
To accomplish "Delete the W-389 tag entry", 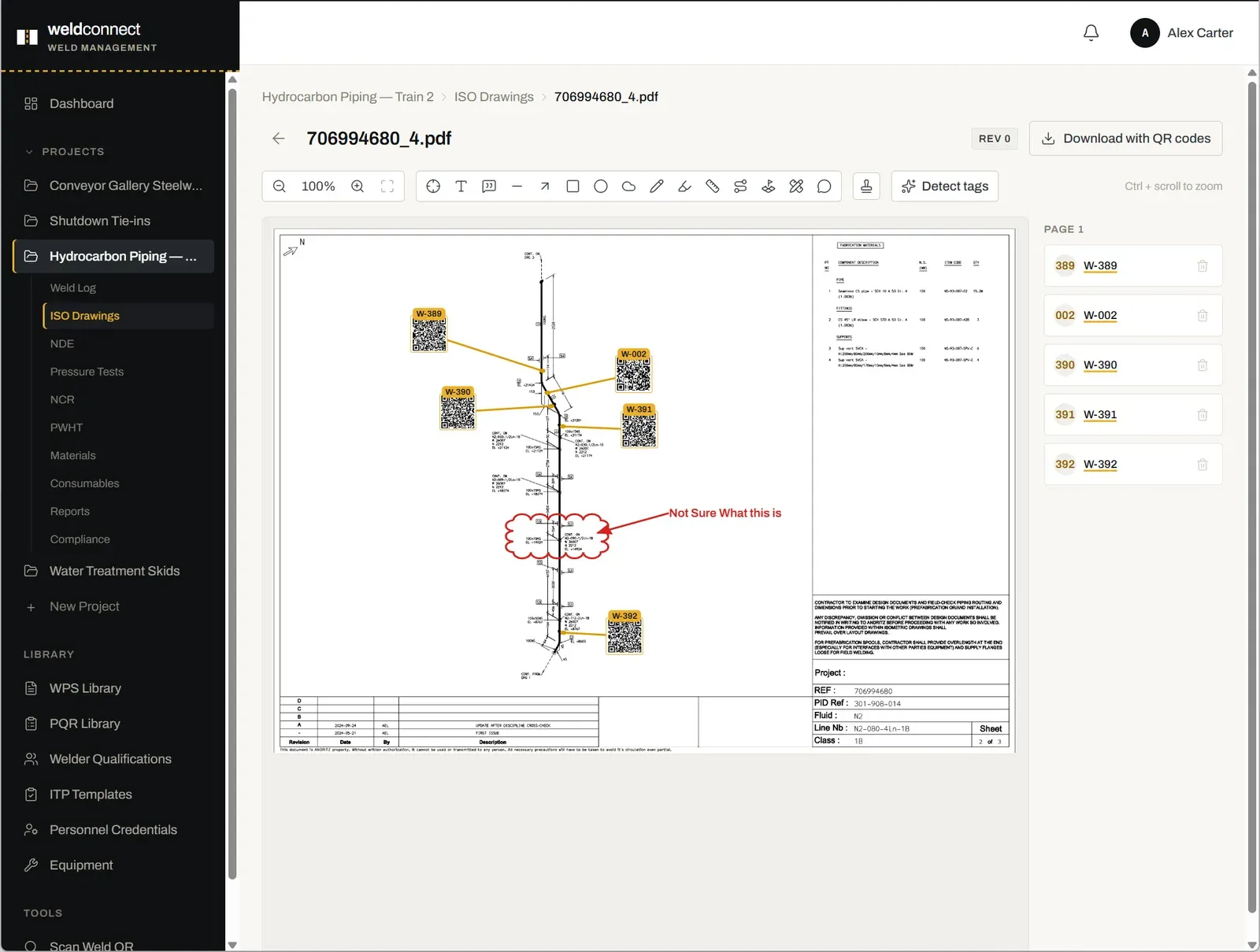I will (1203, 266).
